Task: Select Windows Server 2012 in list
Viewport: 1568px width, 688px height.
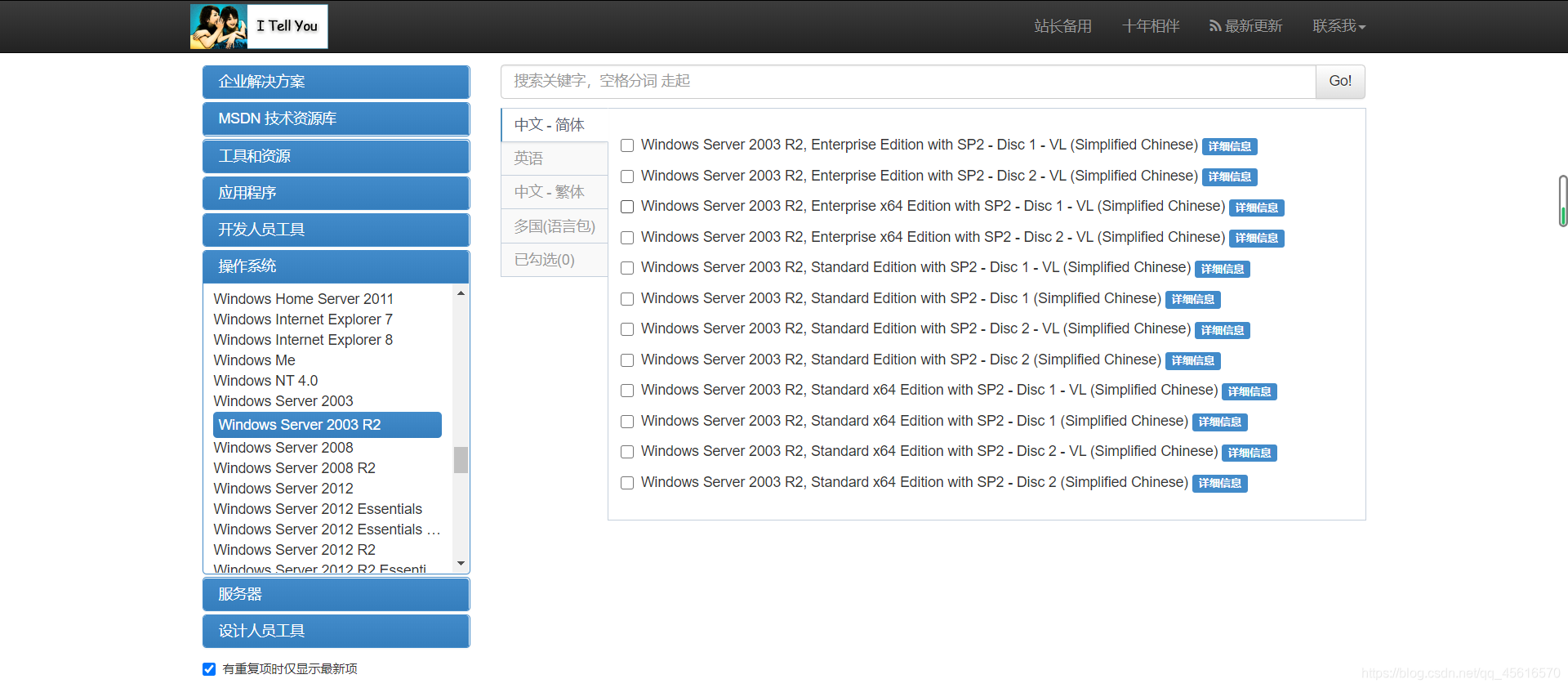Action: 283,489
